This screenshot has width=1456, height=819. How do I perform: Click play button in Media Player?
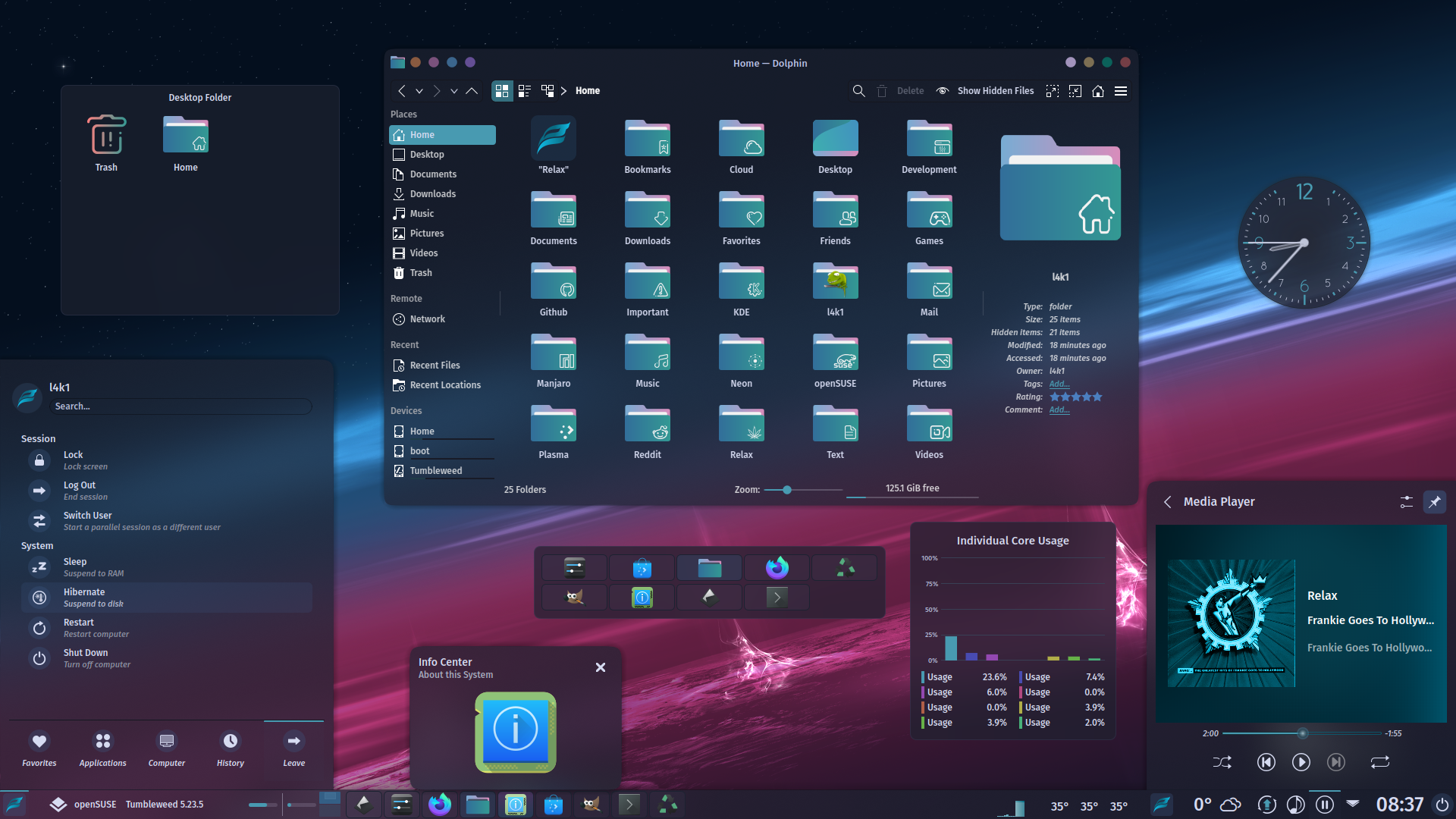click(x=1301, y=762)
